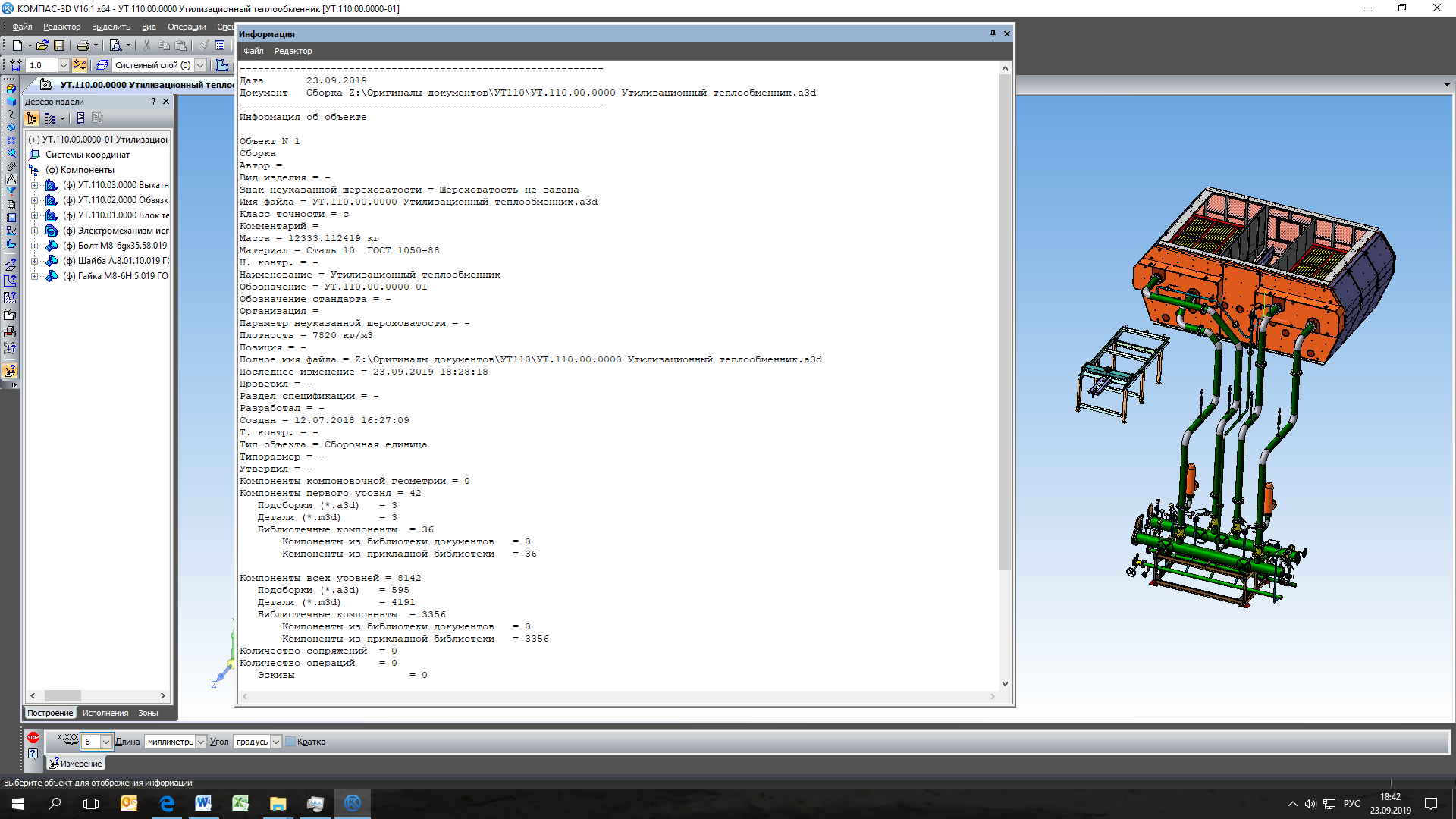Toggle the model tree structure view icon
This screenshot has height=819, width=1456.
pyautogui.click(x=32, y=118)
